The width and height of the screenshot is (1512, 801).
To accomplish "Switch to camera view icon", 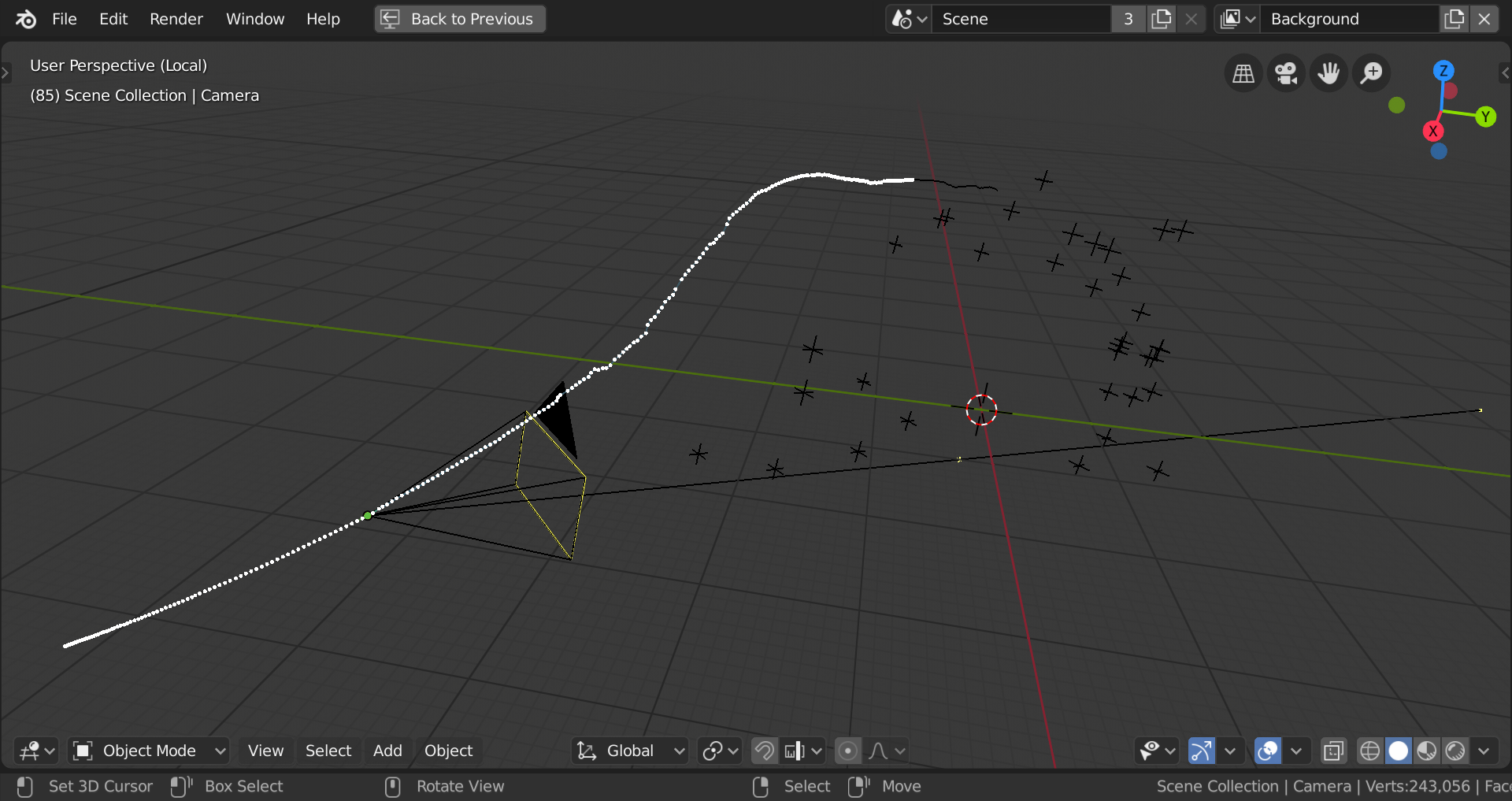I will 1286,73.
